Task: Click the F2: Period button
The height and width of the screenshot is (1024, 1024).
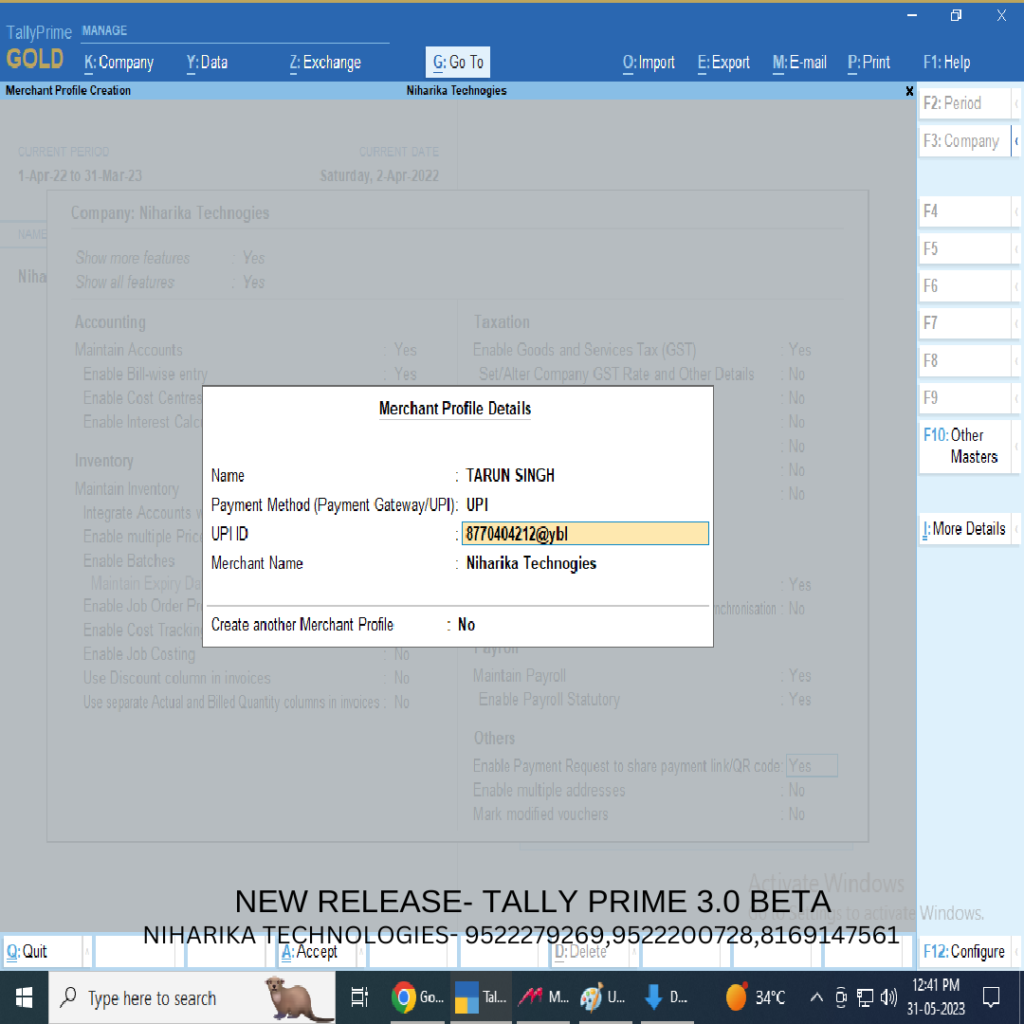Action: 965,103
